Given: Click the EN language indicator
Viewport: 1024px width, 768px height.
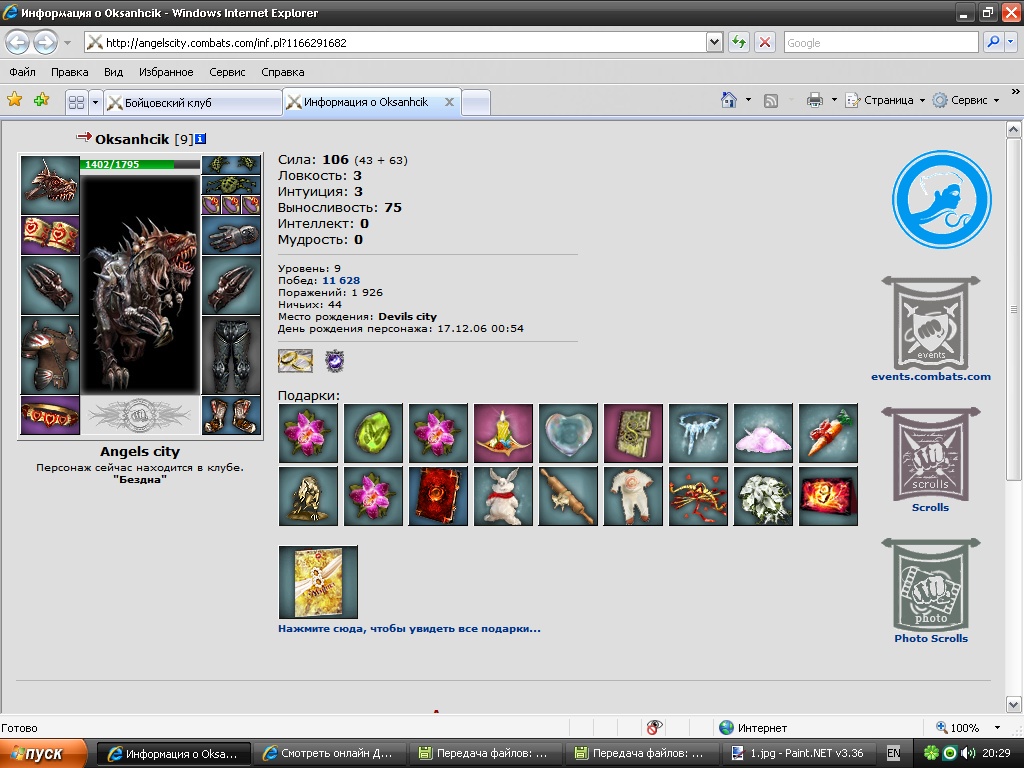Looking at the screenshot, I should click(893, 754).
